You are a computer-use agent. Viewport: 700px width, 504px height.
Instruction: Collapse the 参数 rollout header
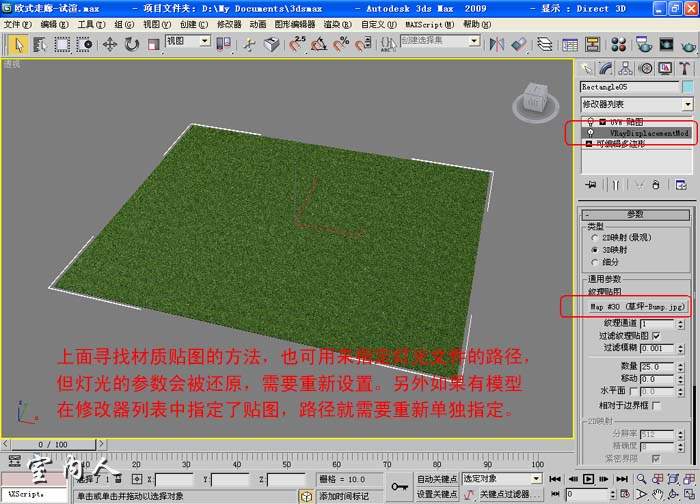point(635,214)
